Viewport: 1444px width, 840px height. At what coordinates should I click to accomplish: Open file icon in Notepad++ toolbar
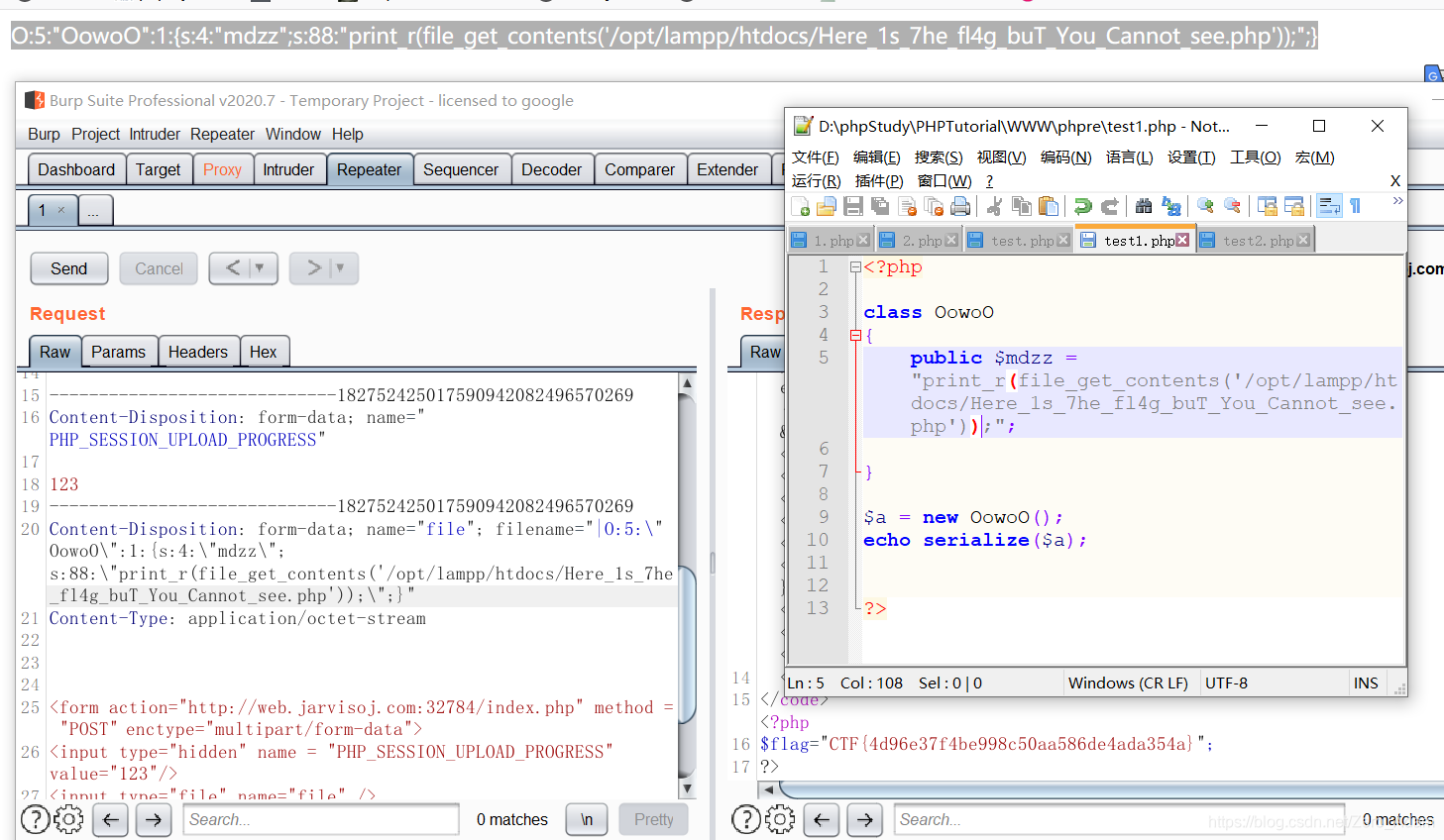pyautogui.click(x=827, y=206)
